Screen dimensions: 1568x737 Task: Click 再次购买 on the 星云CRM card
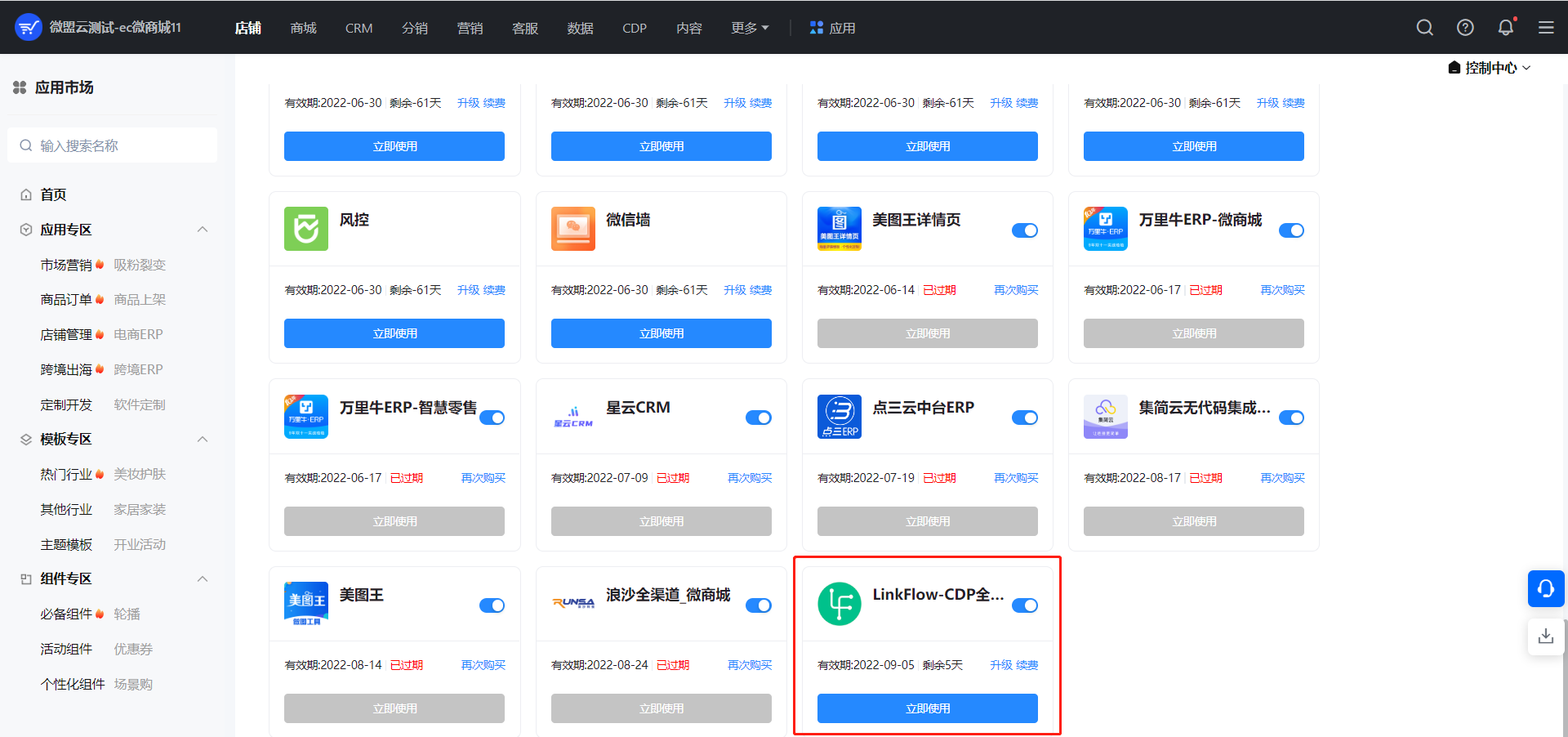tap(750, 478)
